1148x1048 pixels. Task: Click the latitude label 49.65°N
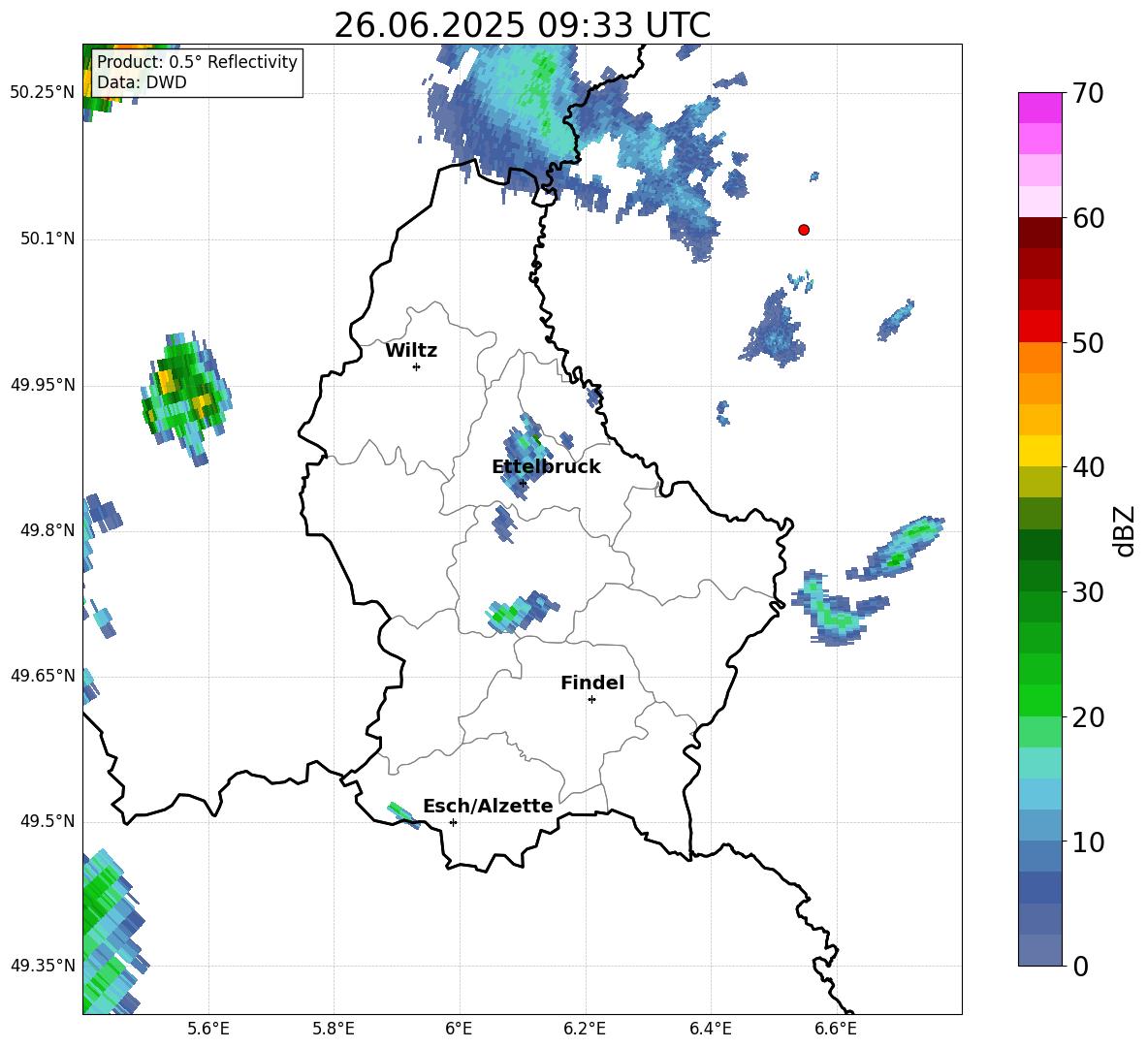pyautogui.click(x=43, y=676)
